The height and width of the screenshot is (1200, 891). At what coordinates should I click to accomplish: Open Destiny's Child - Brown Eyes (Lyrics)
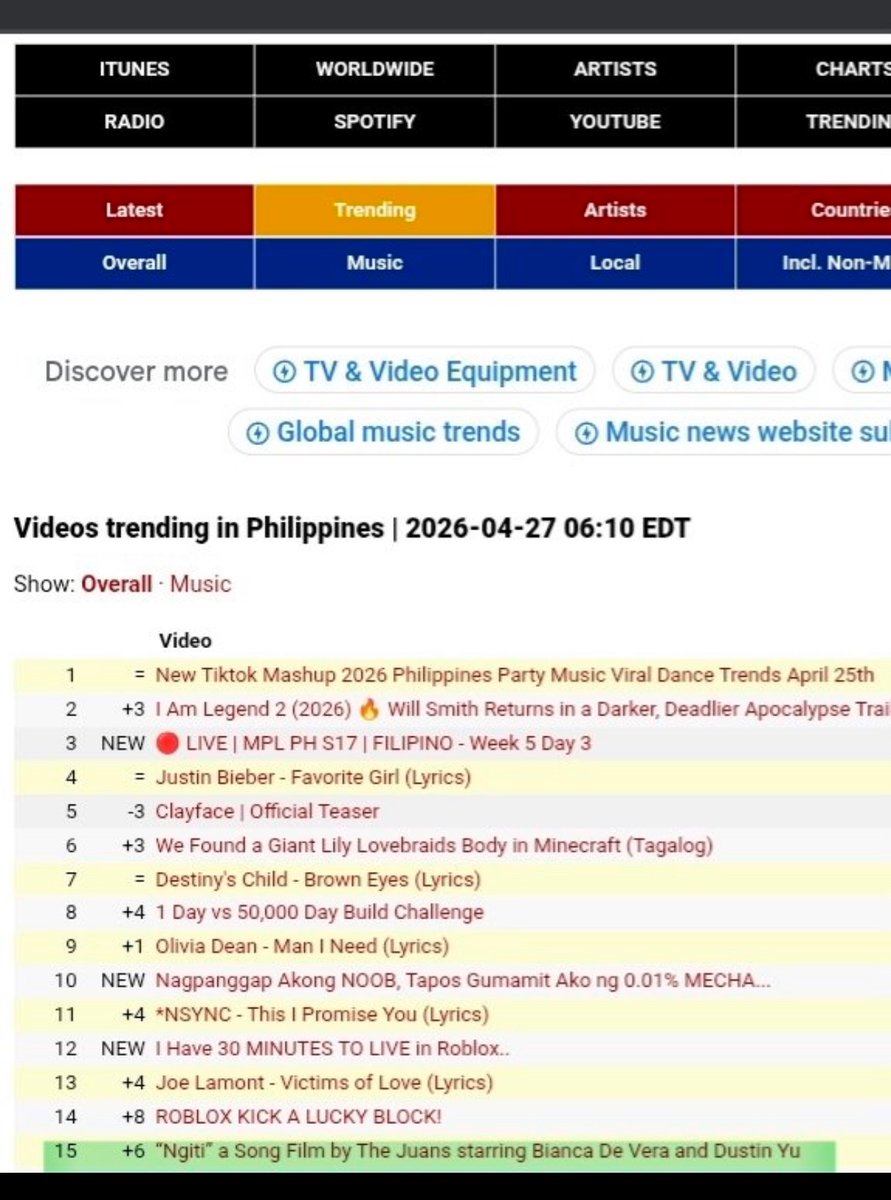coord(318,880)
